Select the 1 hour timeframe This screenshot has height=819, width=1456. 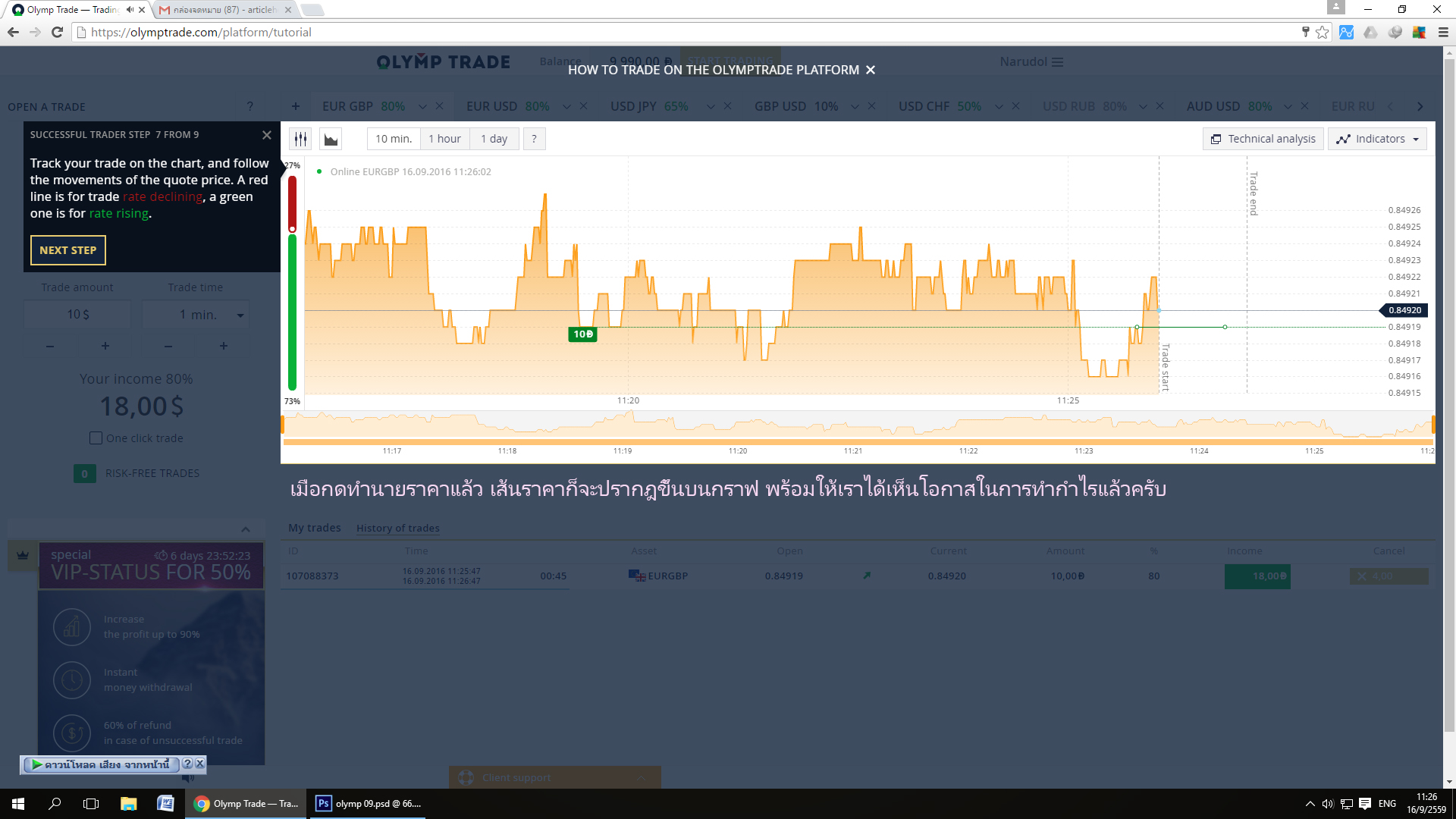pos(444,139)
